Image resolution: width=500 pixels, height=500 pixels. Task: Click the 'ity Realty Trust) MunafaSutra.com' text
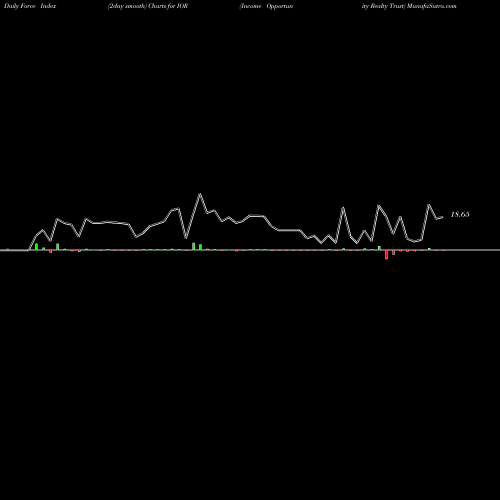point(409,6)
